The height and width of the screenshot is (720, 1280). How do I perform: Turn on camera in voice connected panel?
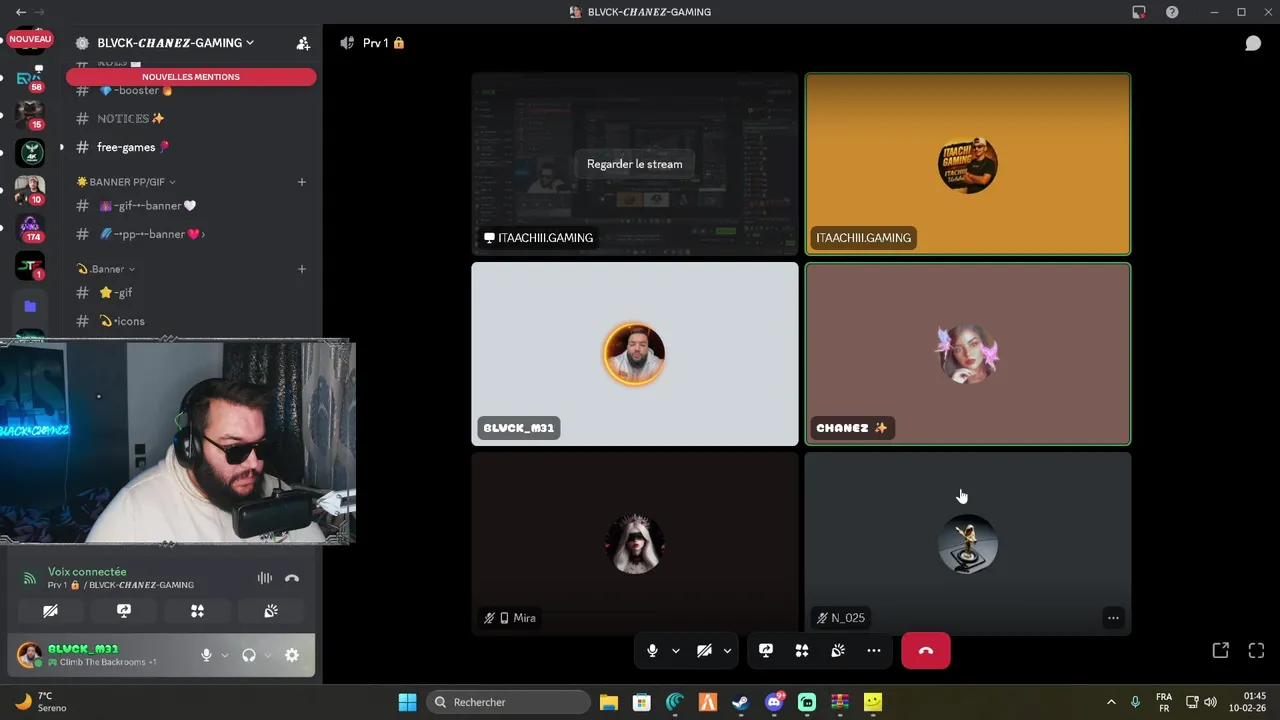tap(50, 611)
